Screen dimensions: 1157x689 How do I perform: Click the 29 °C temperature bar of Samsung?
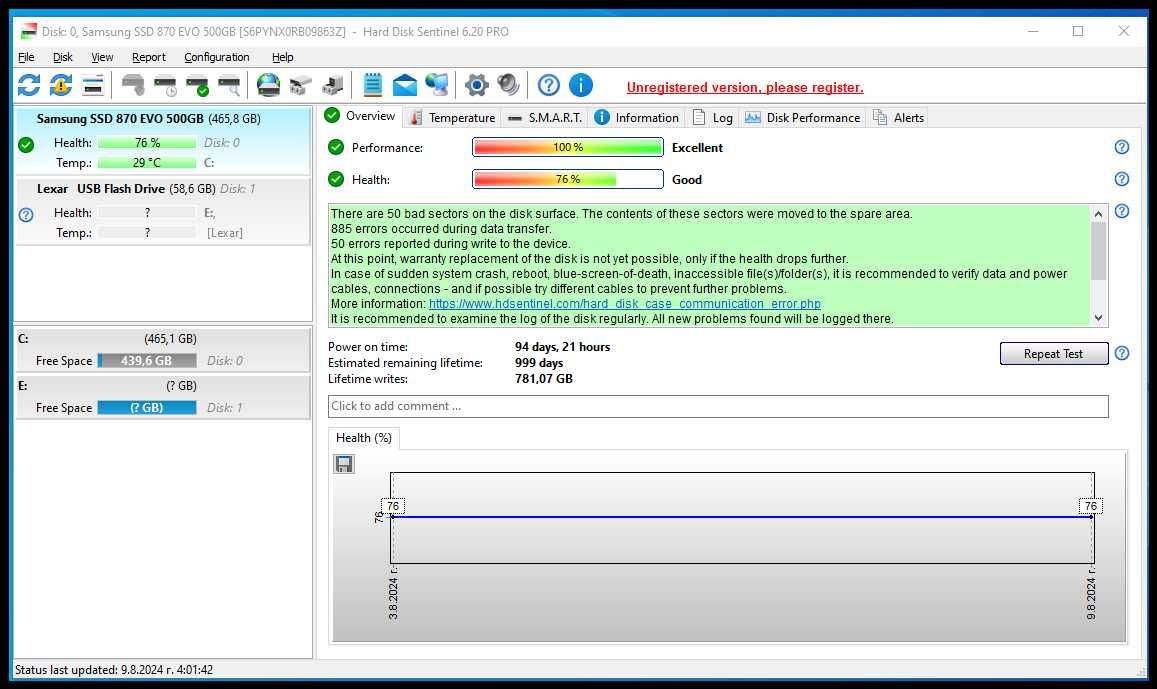click(147, 162)
